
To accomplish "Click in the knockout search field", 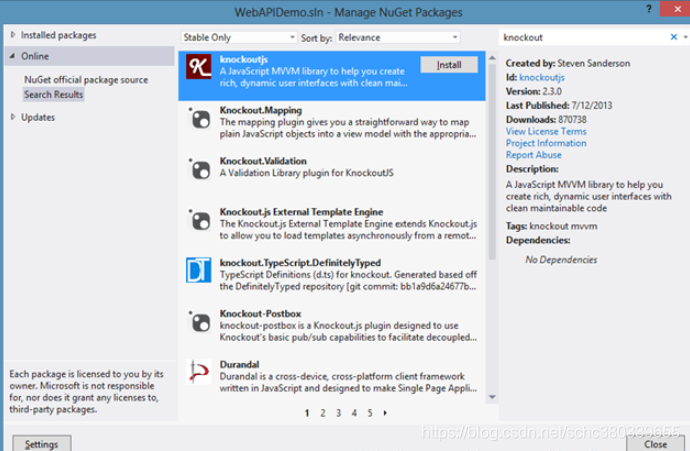I will point(585,37).
